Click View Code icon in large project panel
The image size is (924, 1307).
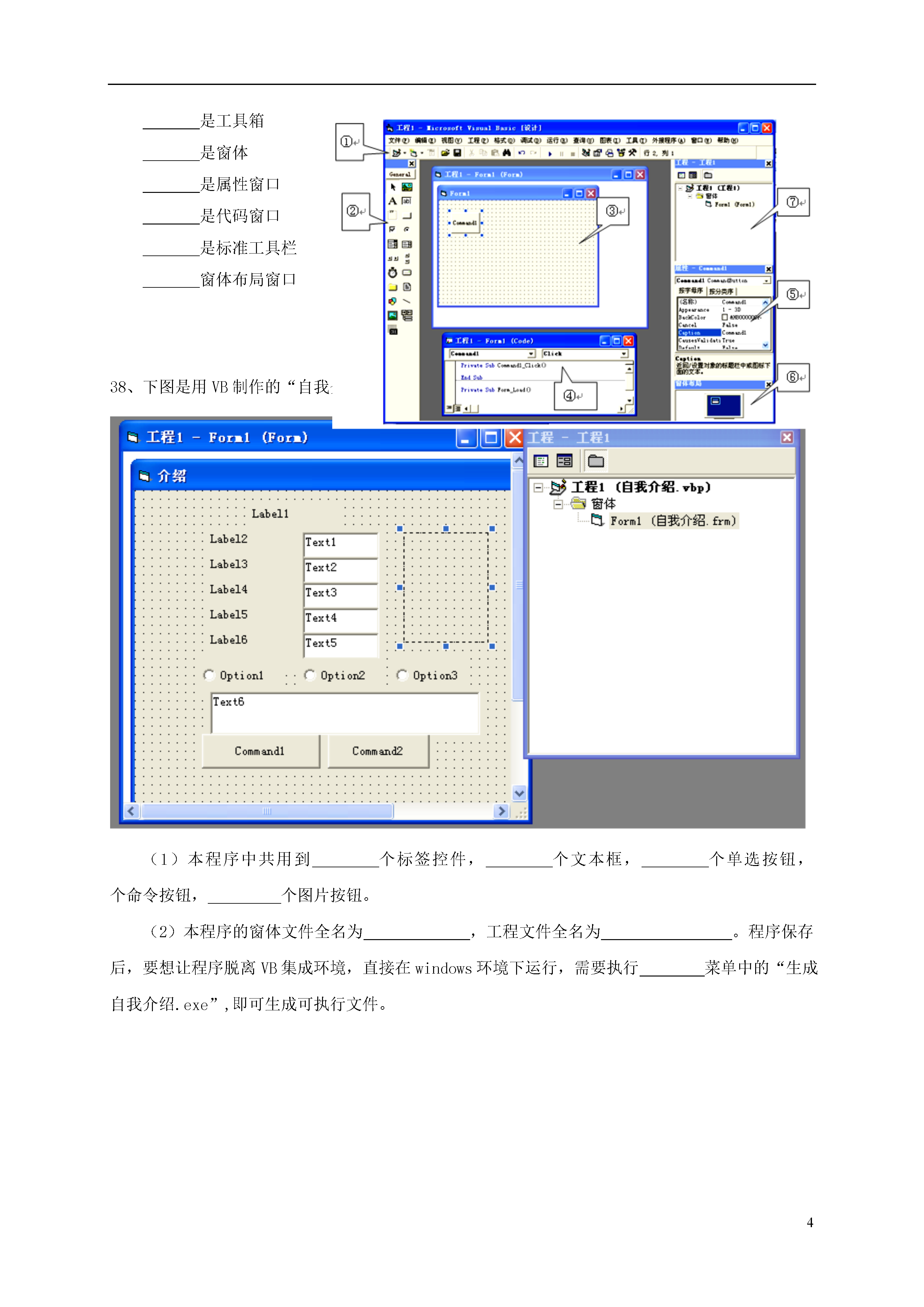(541, 460)
